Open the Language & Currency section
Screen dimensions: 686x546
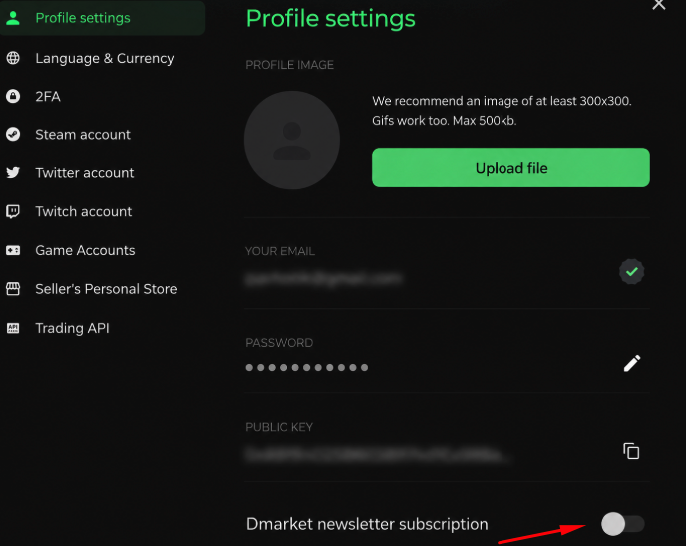click(105, 58)
